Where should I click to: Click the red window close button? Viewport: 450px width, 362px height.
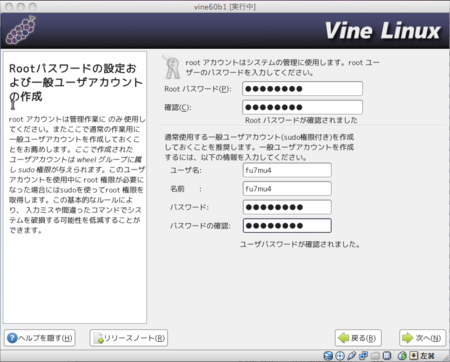[9, 7]
